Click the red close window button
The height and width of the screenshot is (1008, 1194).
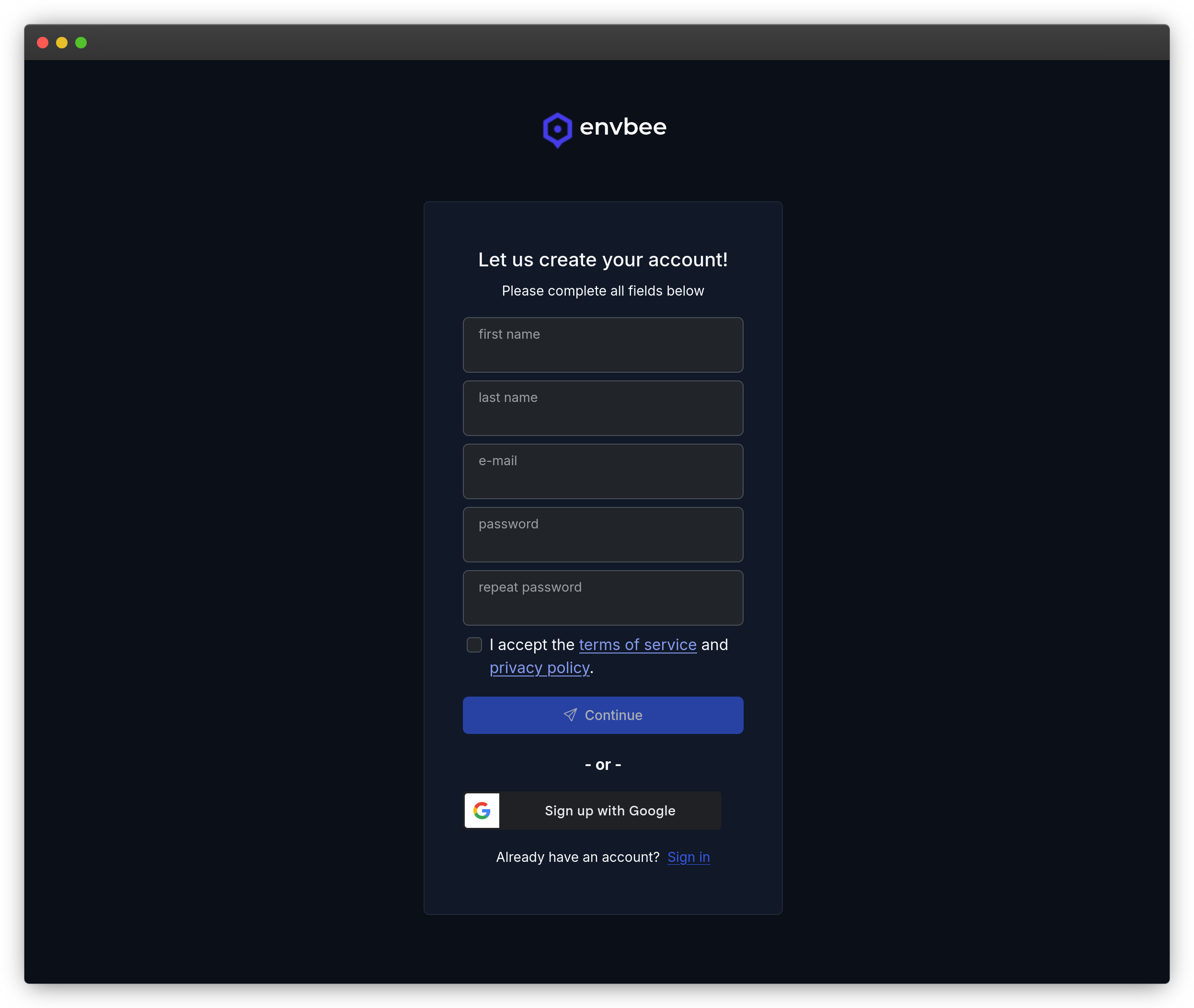[x=42, y=42]
